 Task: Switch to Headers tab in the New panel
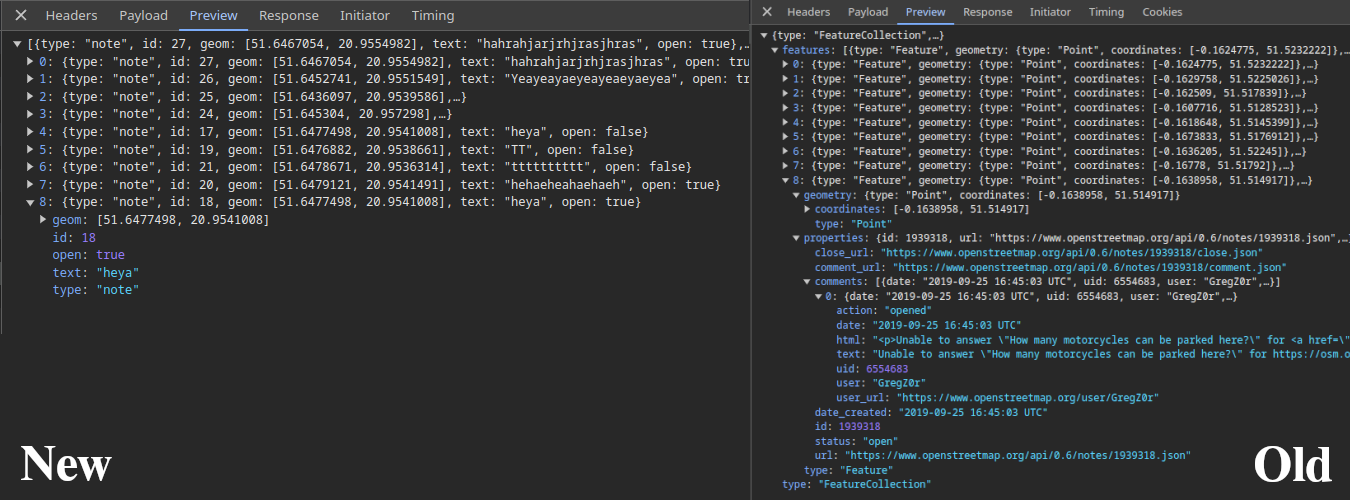tap(71, 16)
